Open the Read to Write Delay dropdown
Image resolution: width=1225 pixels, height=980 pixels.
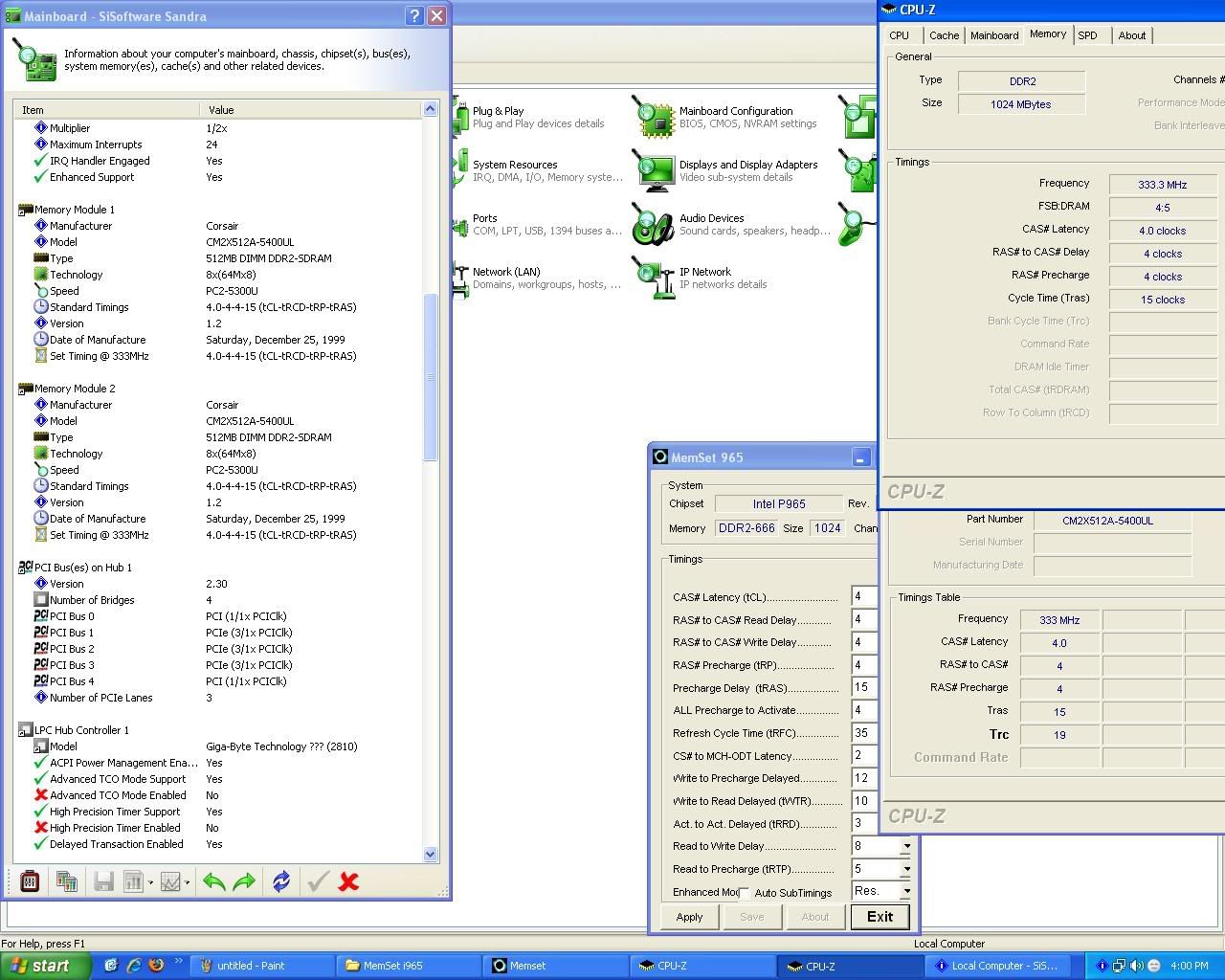(x=905, y=846)
